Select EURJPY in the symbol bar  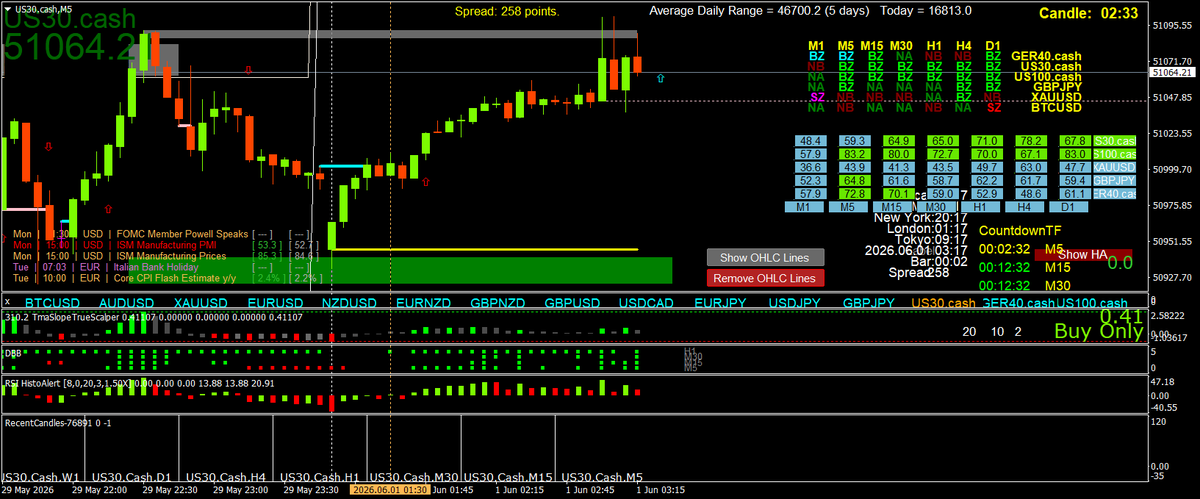point(721,302)
